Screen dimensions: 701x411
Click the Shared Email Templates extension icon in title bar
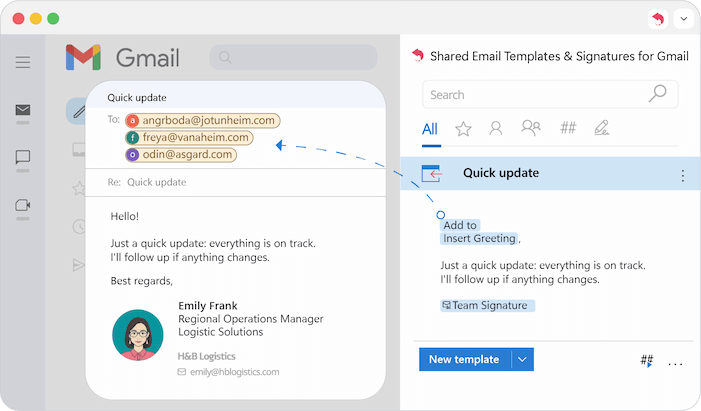(658, 19)
